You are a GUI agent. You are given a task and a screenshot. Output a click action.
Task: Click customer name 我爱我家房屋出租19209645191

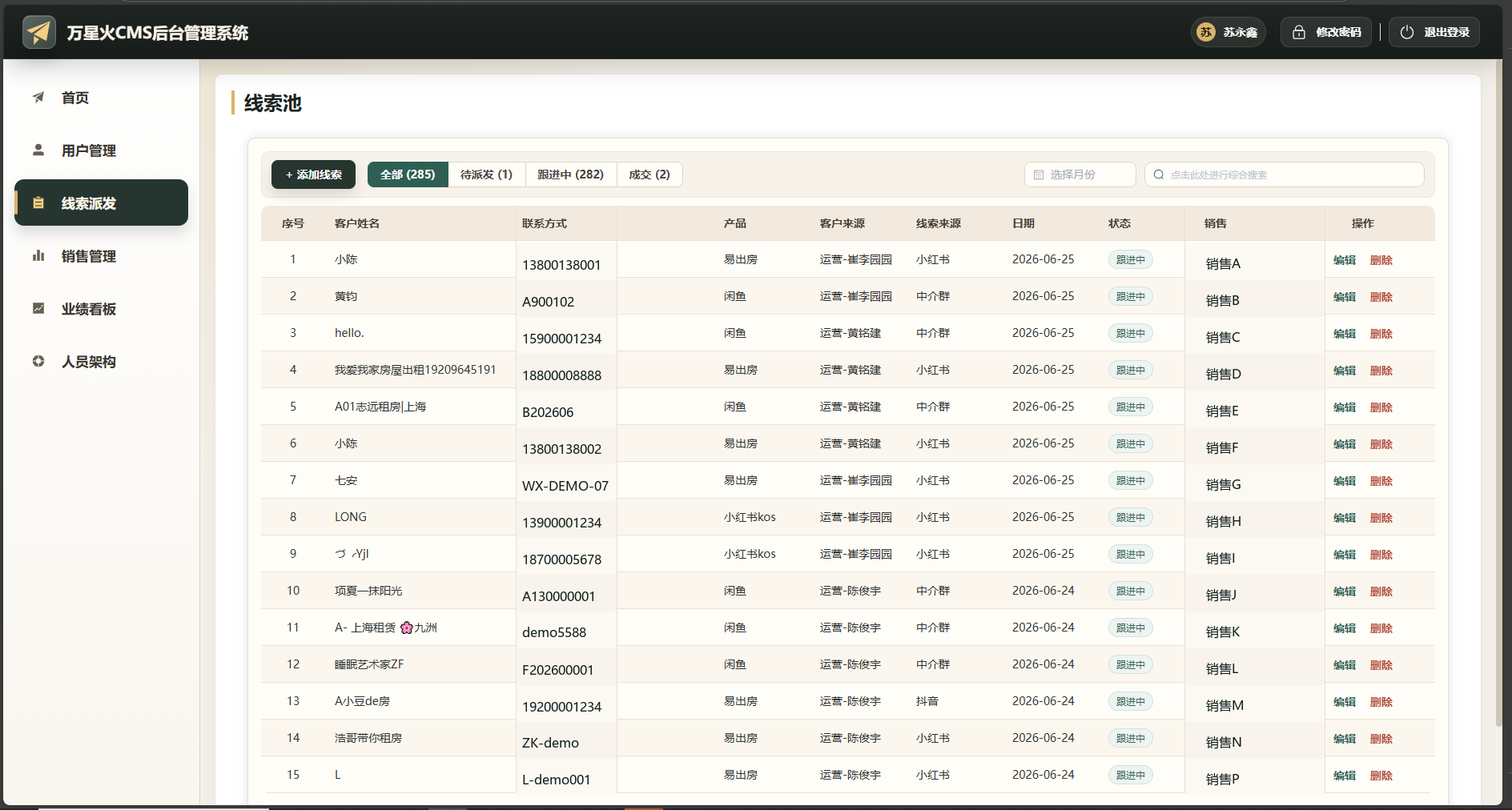pyautogui.click(x=416, y=370)
